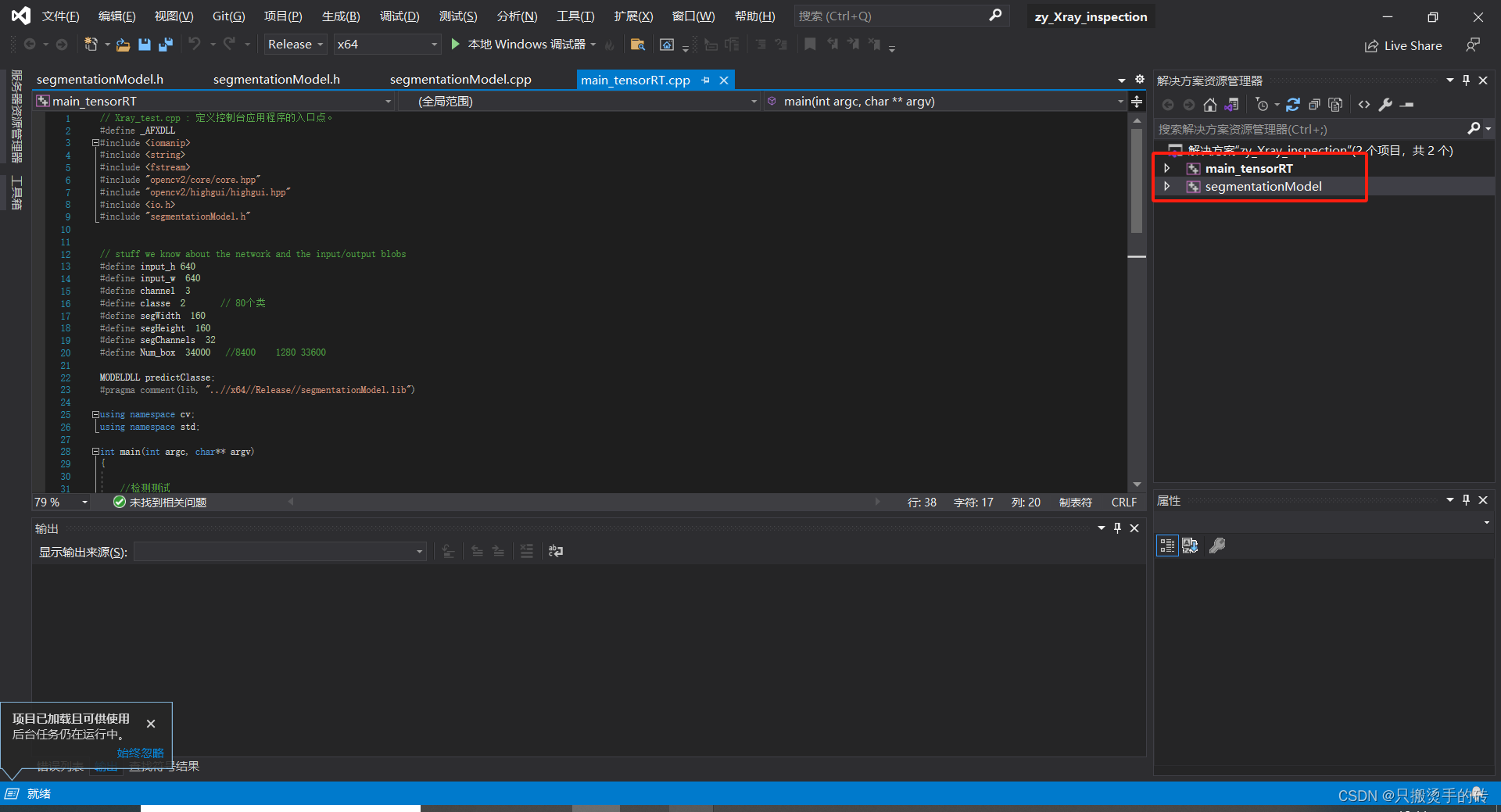Select the segmentationModel project in Solution Explorer

click(1263, 186)
